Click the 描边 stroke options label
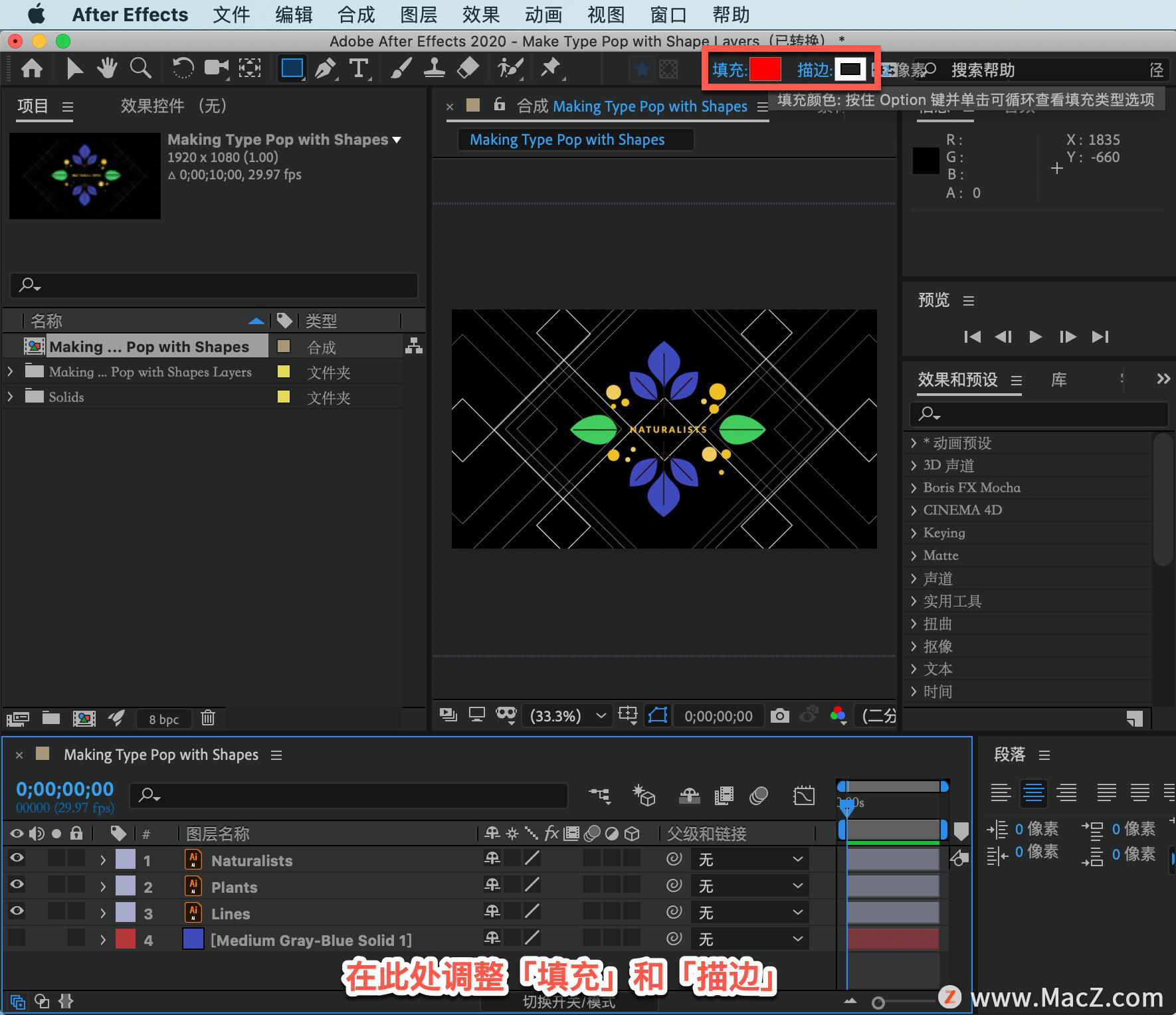This screenshot has width=1176, height=1015. click(x=814, y=70)
